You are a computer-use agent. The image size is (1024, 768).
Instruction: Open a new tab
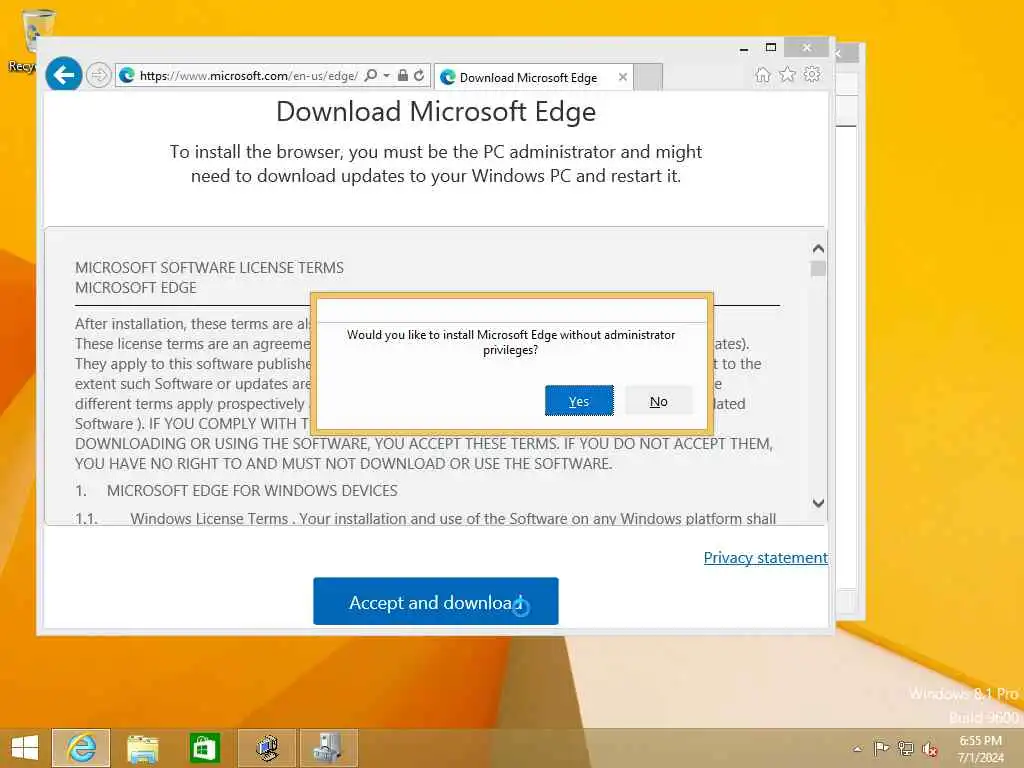(x=648, y=77)
